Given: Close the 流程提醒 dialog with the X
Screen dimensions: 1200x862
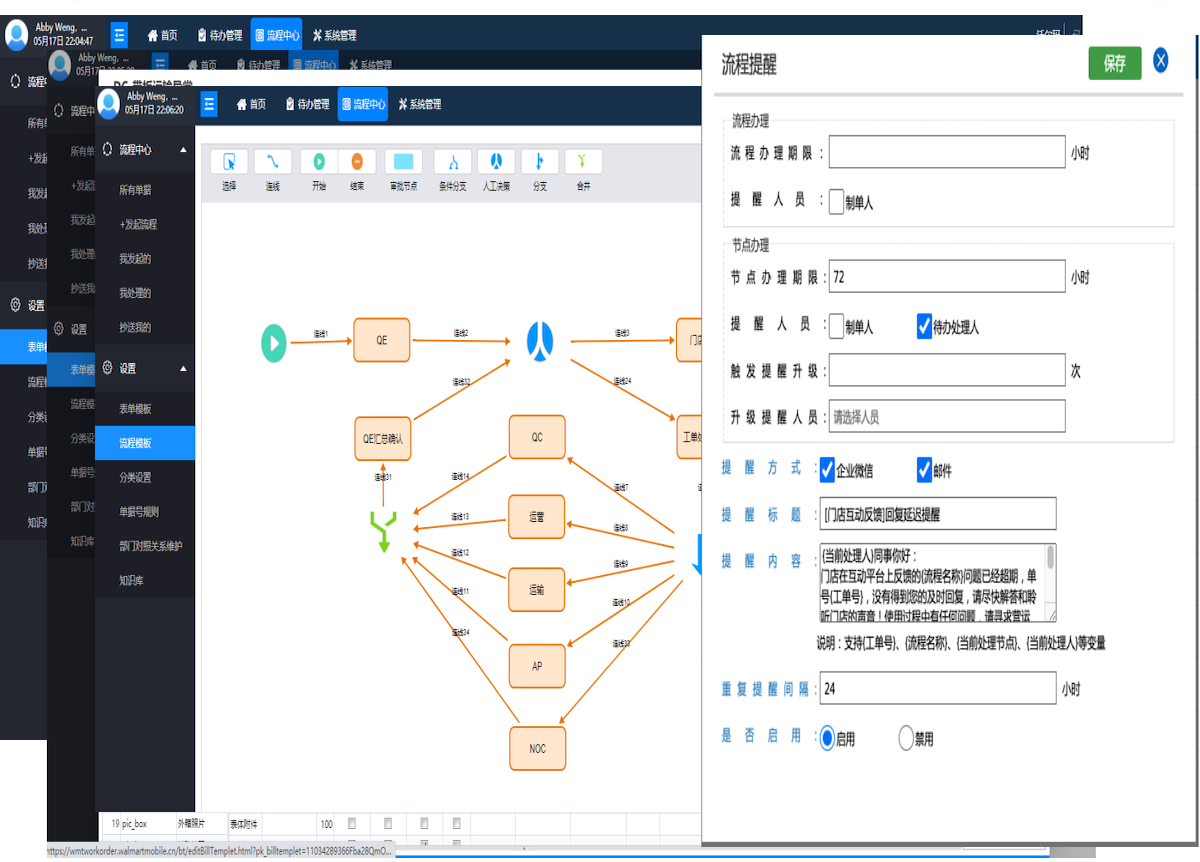Looking at the screenshot, I should pyautogui.click(x=1161, y=61).
